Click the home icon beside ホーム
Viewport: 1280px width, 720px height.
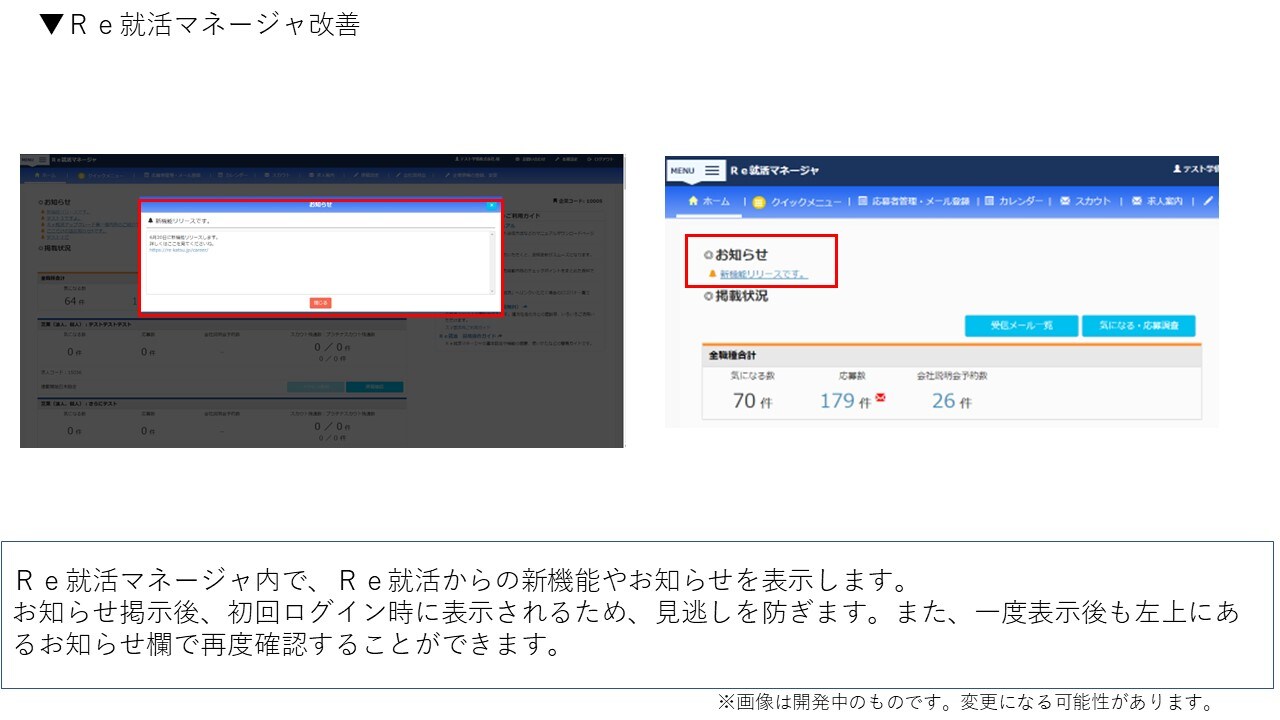[692, 201]
